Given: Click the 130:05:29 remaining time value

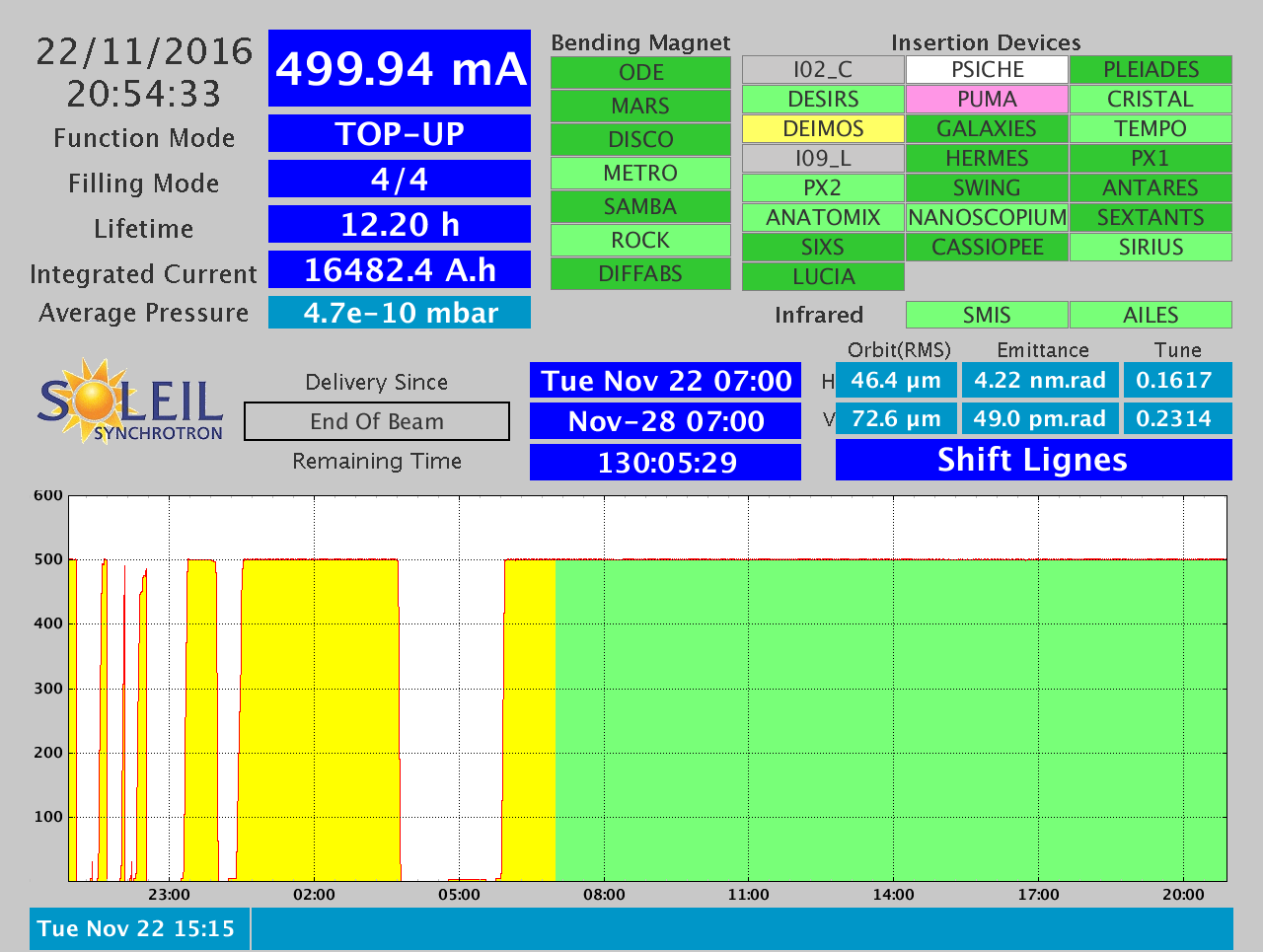Looking at the screenshot, I should (x=666, y=463).
